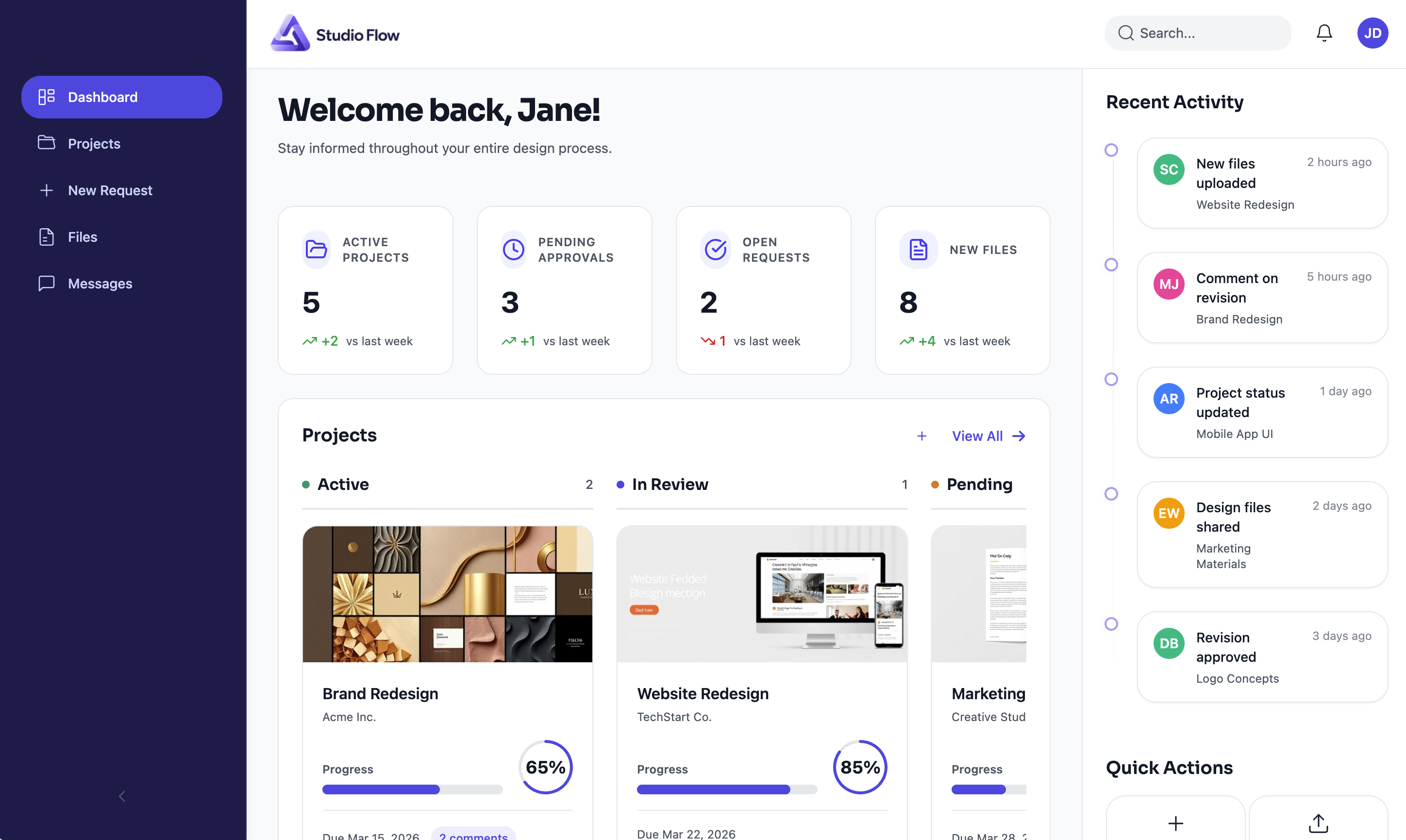Screen dimensions: 1406x840
Task: Click the timeline marker beside New files uploaded
Action: (x=1111, y=150)
